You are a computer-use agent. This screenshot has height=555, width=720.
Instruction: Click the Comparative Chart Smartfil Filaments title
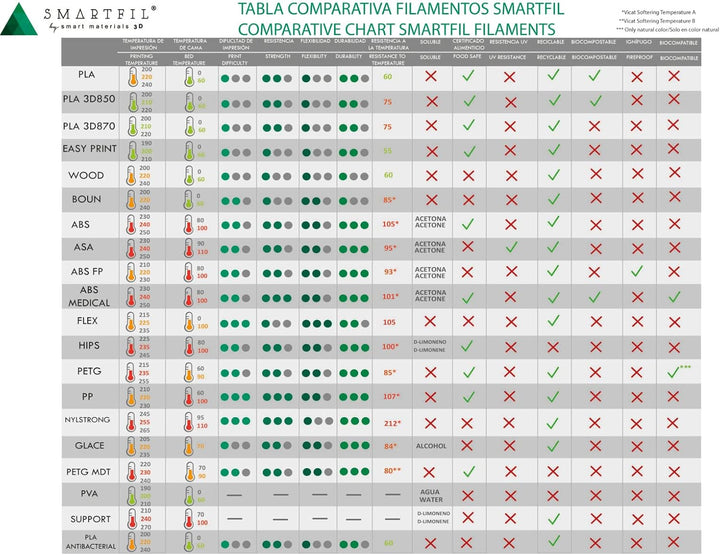[397, 29]
